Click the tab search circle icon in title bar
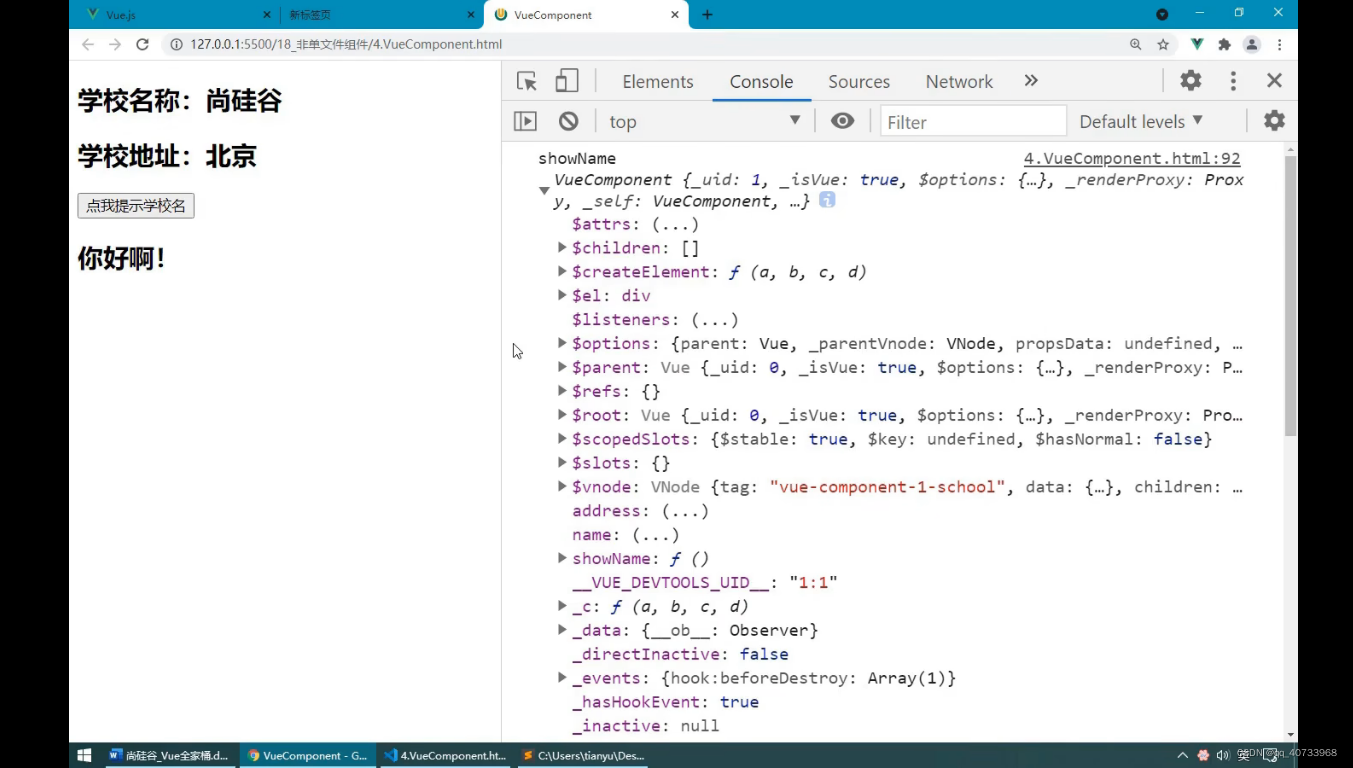1353x768 pixels. coord(1162,14)
